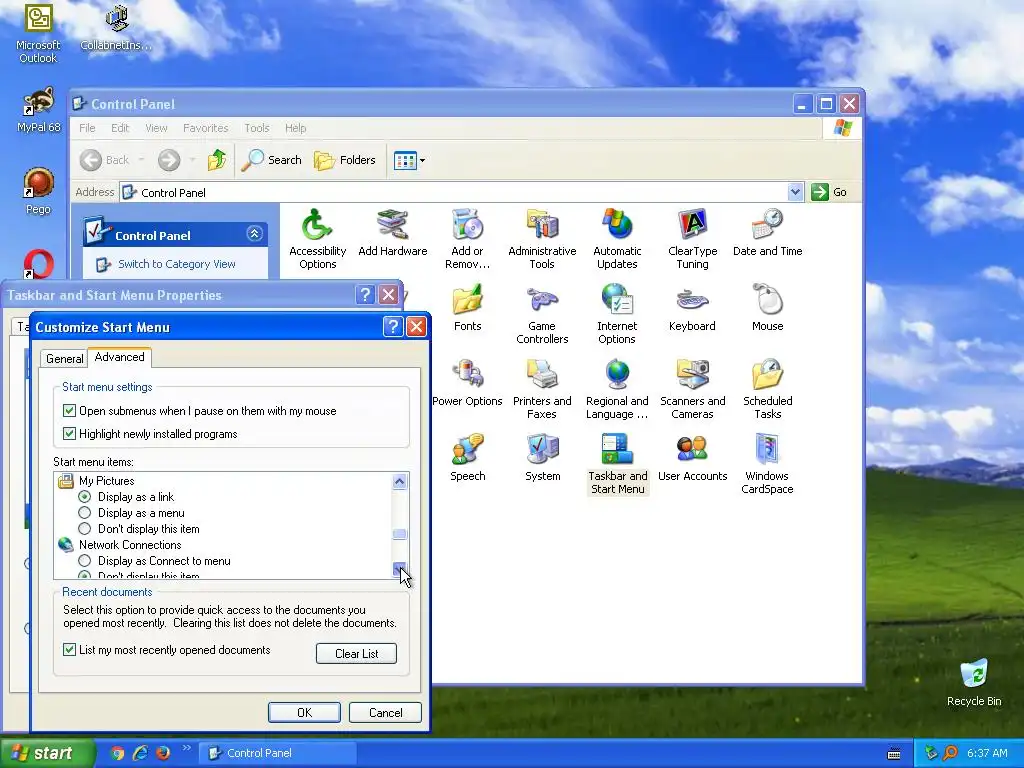The width and height of the screenshot is (1024, 768).
Task: Toggle List my most recently opened documents
Action: point(69,650)
